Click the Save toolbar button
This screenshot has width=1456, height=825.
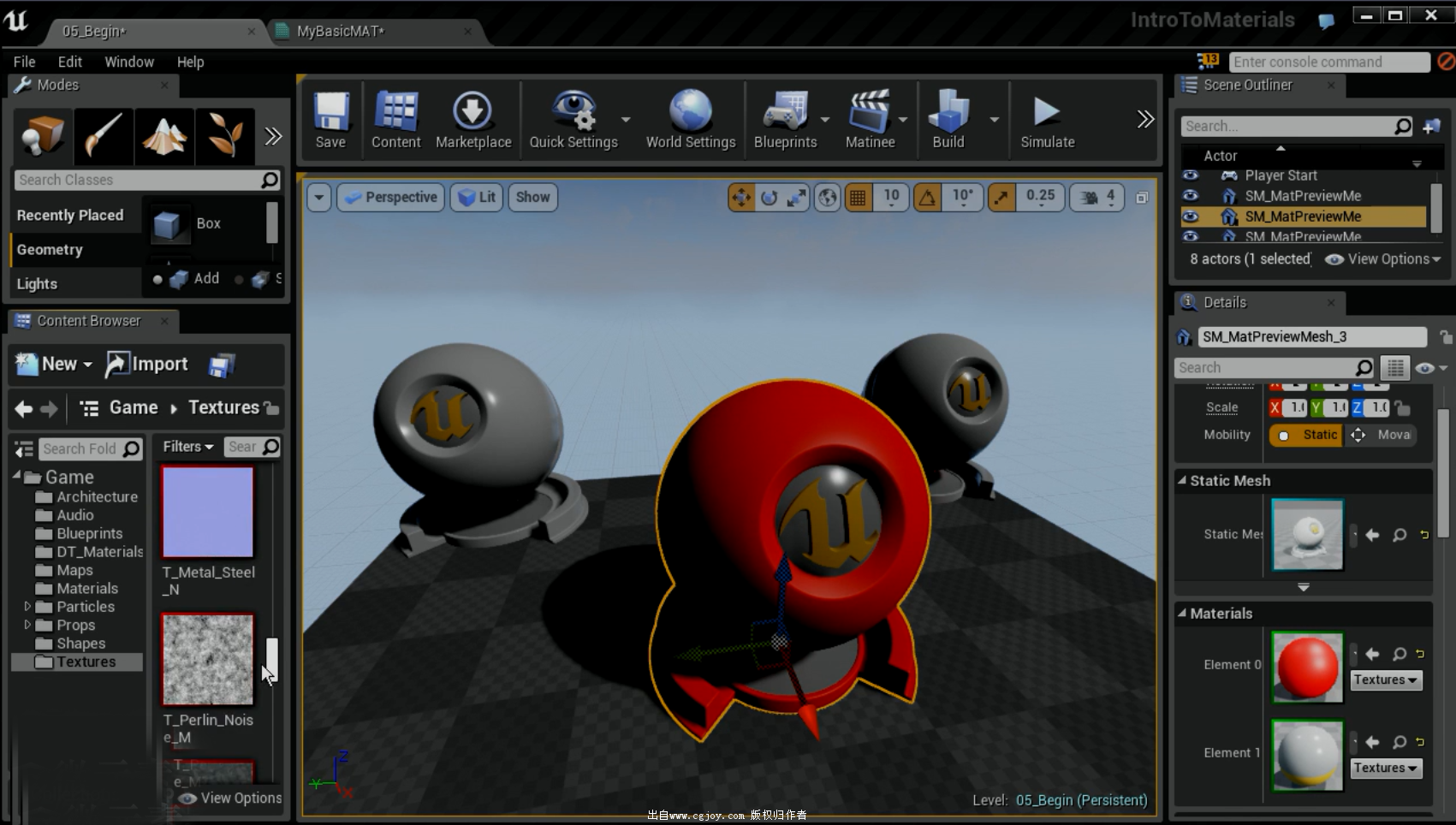(x=330, y=120)
